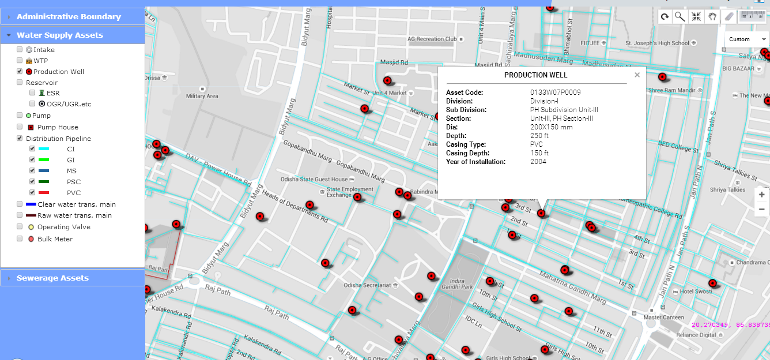This screenshot has width=770, height=360.
Task: Click the blue MS color swatch
Action: click(43, 171)
